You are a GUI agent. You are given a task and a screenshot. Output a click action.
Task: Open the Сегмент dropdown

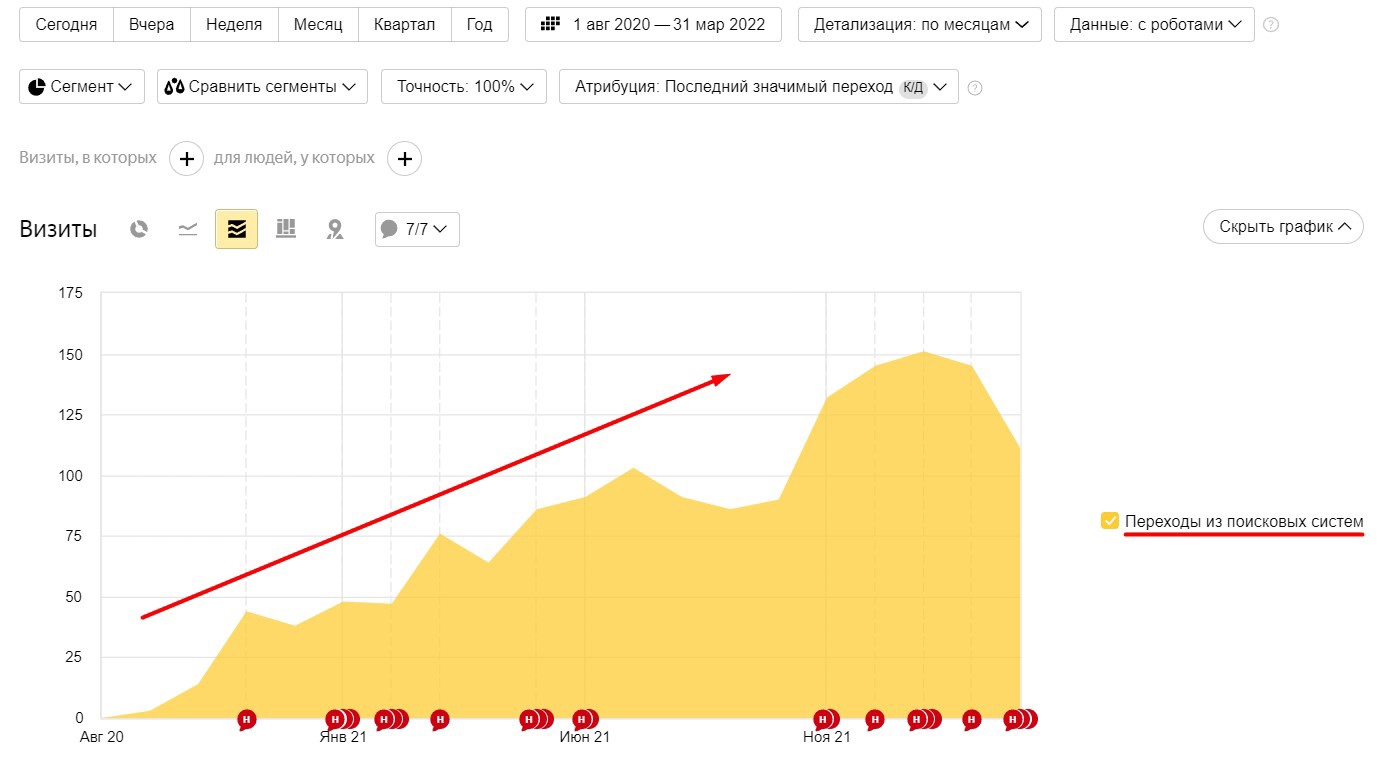(82, 86)
